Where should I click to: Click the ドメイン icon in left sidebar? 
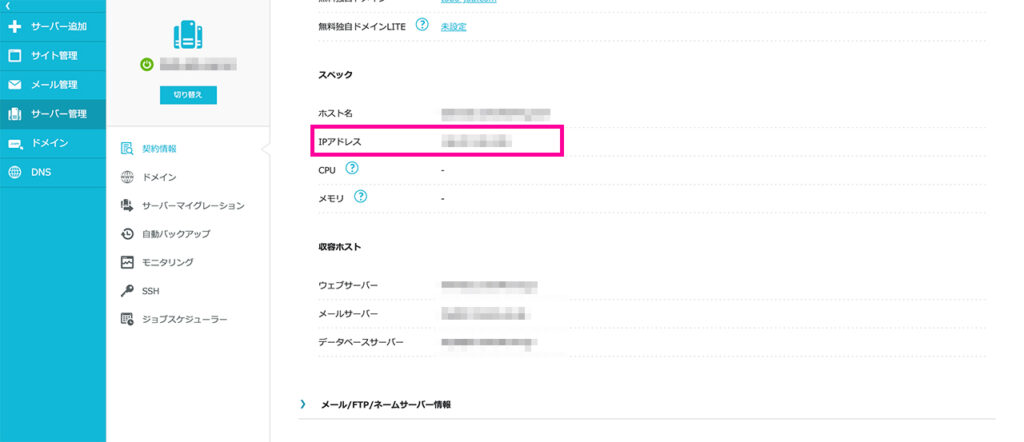pos(14,144)
